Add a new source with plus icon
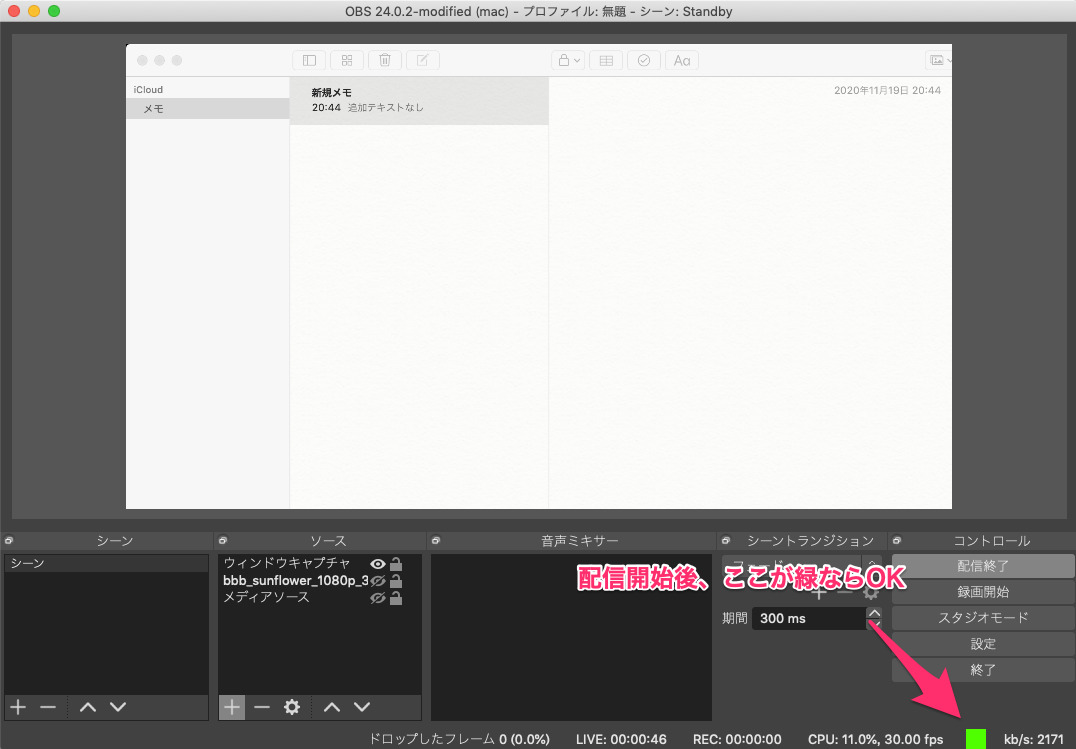The image size is (1076, 749). coord(232,707)
